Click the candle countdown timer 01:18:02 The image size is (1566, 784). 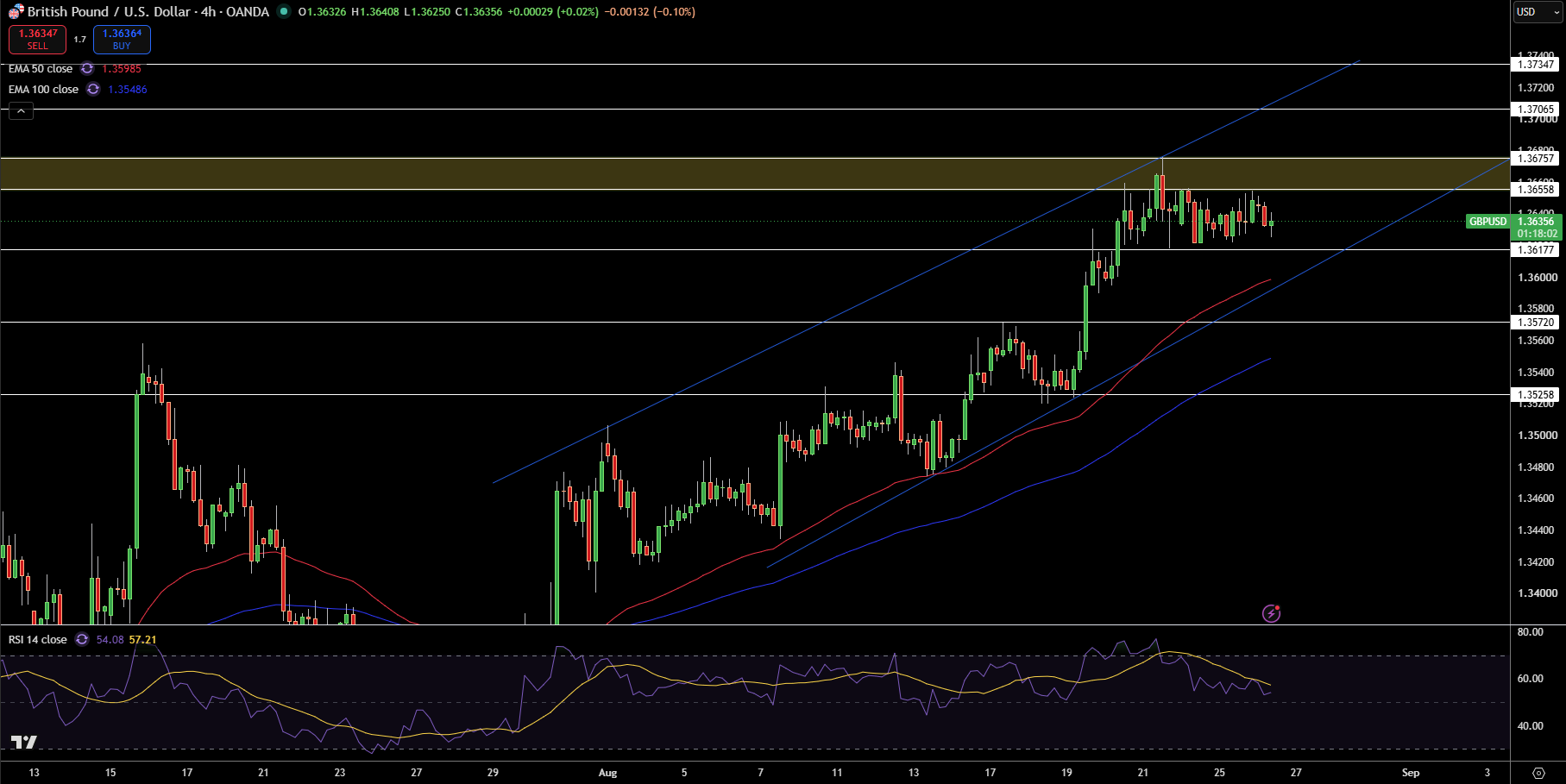[1538, 234]
